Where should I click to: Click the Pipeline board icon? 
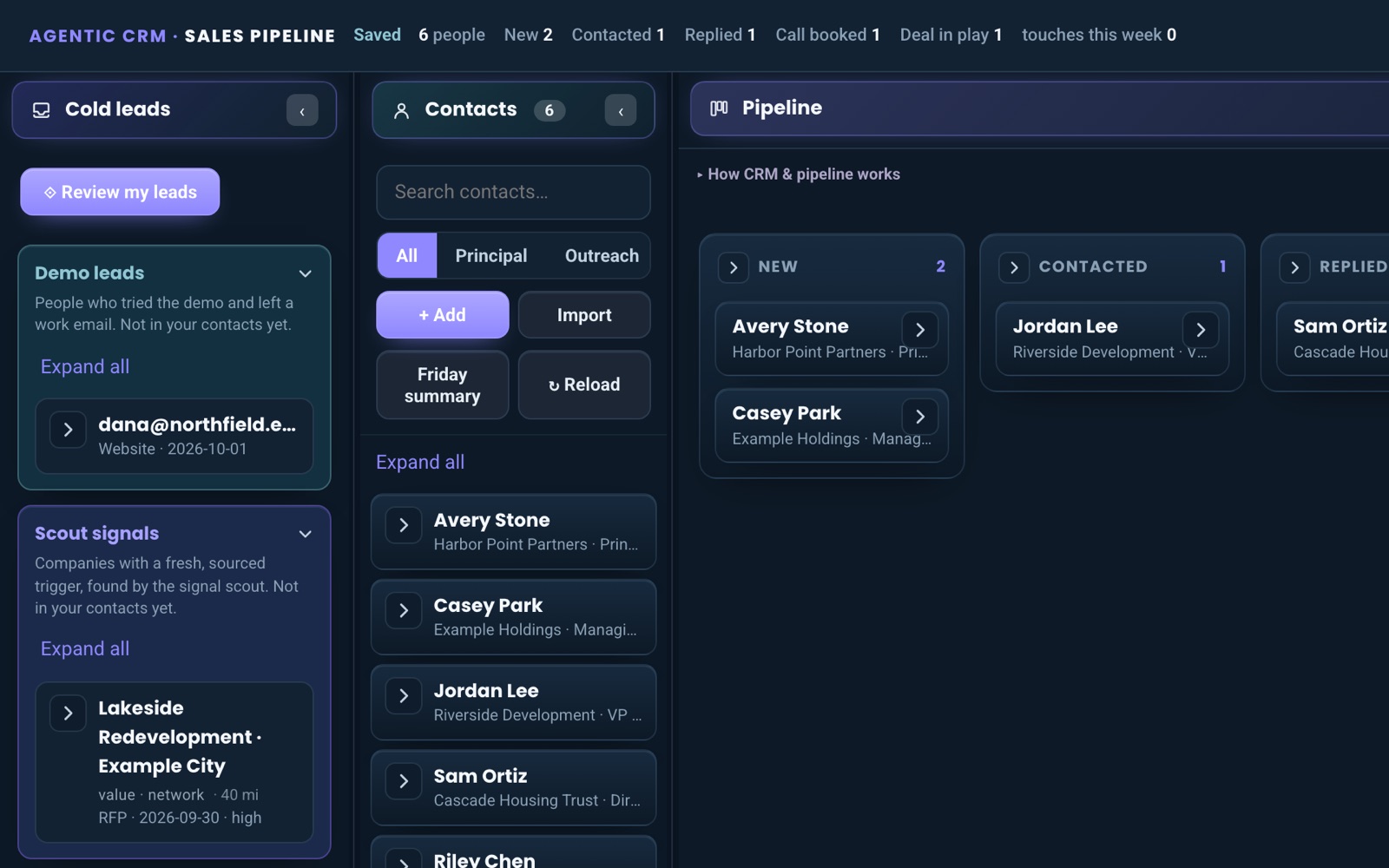(x=719, y=108)
